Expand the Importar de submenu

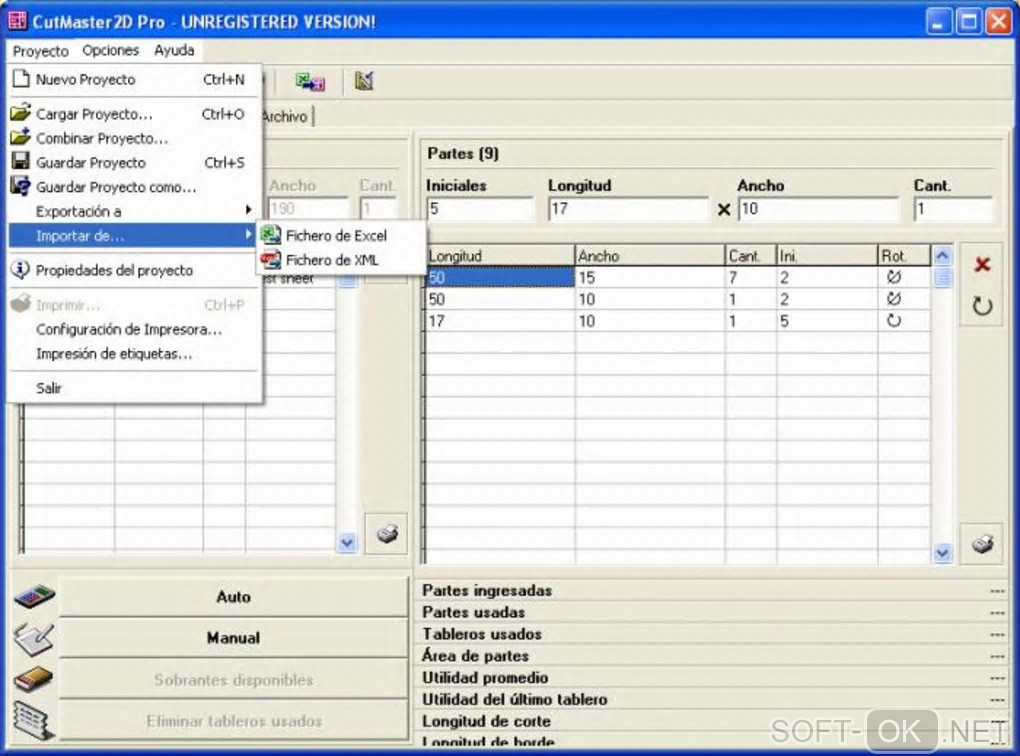tap(133, 236)
